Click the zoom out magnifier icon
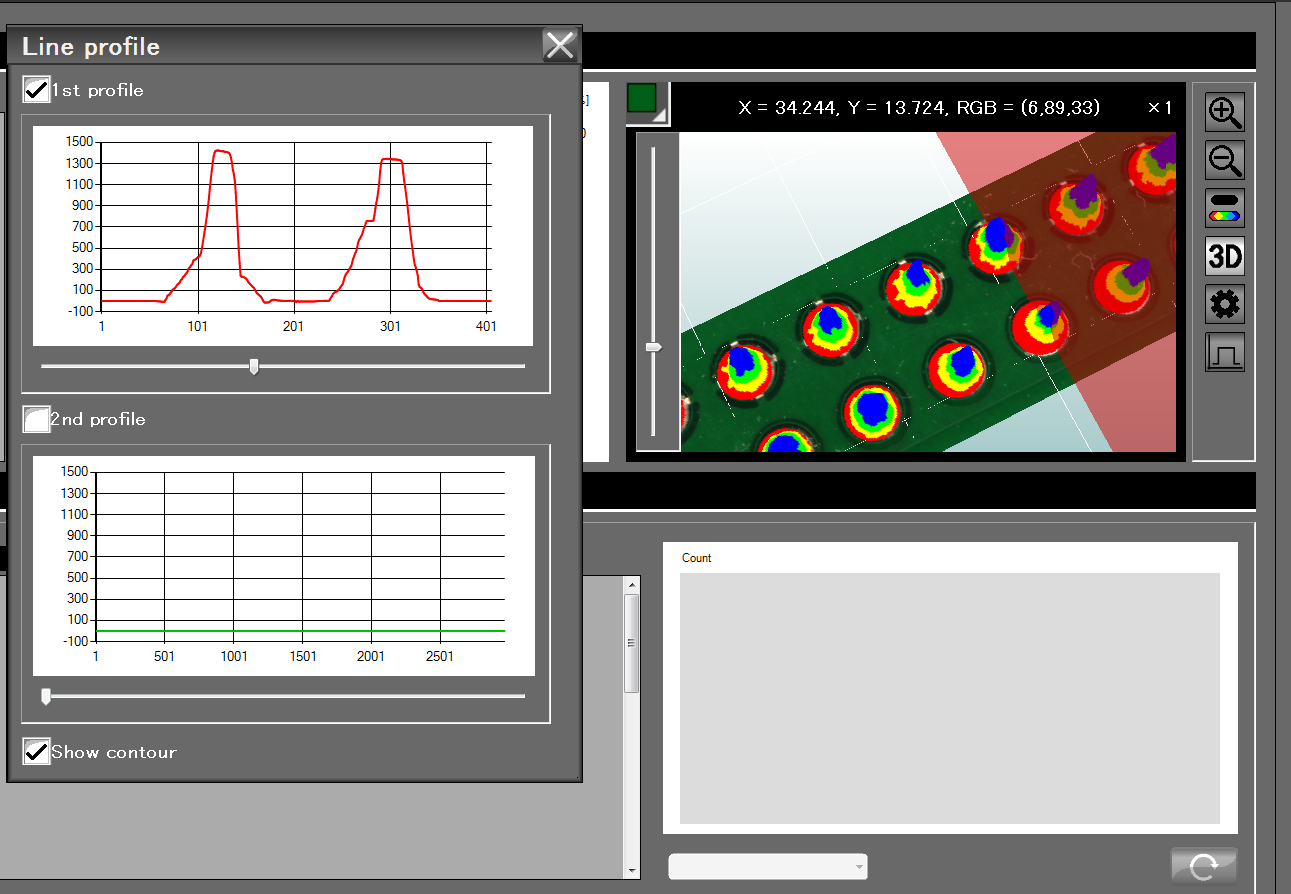The image size is (1291, 894). tap(1225, 159)
